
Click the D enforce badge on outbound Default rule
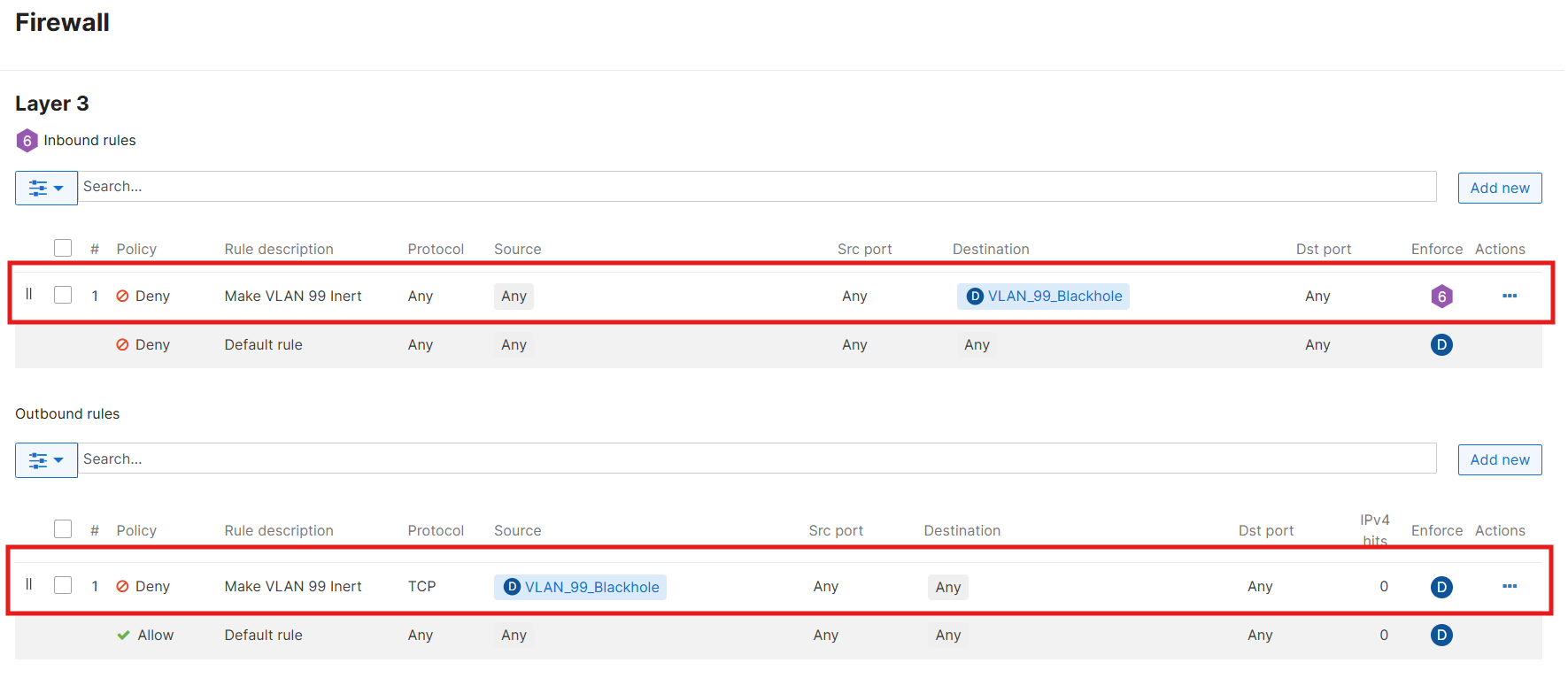[1441, 635]
